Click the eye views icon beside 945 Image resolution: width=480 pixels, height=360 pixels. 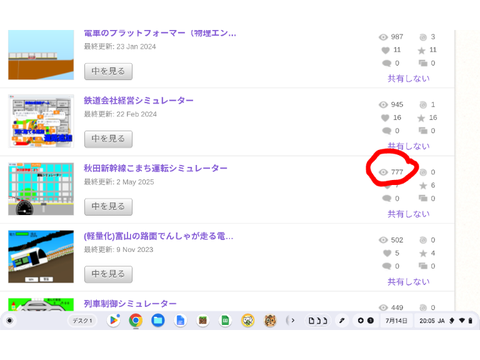point(383,105)
